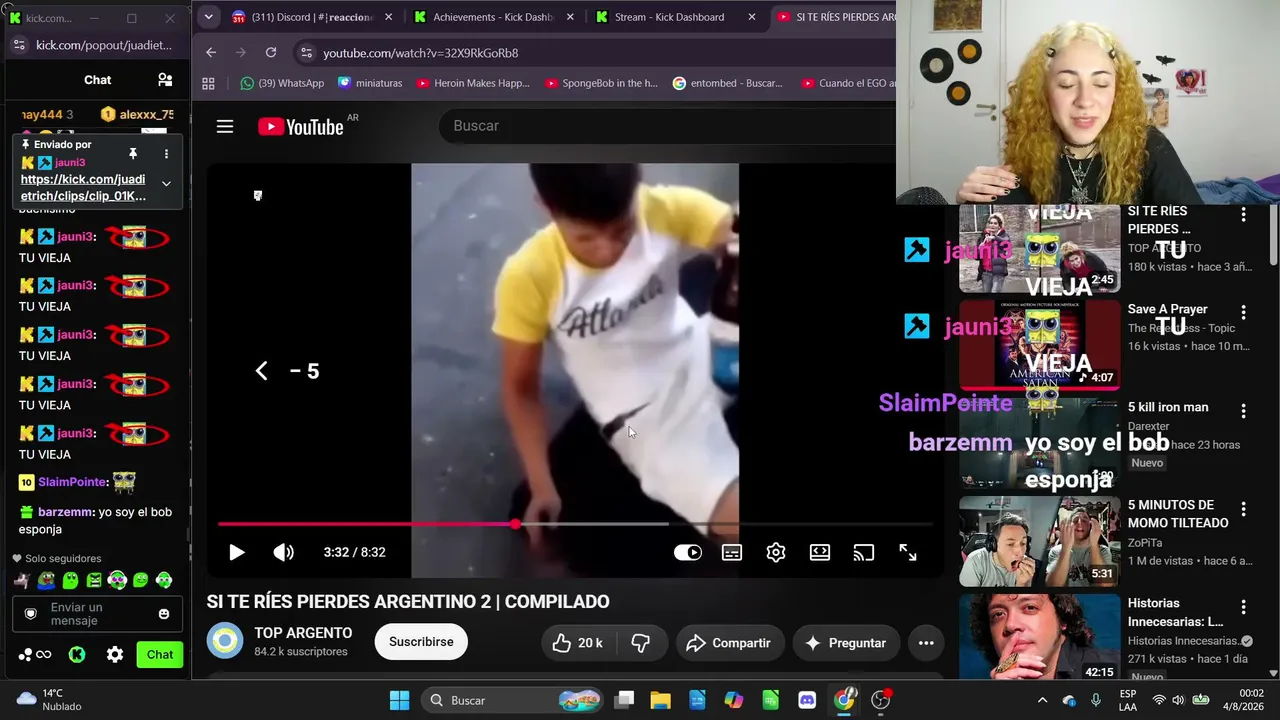This screenshot has height=720, width=1280.
Task: Open options for SI TE RÍES PIERDES suggestion
Action: click(x=1243, y=215)
